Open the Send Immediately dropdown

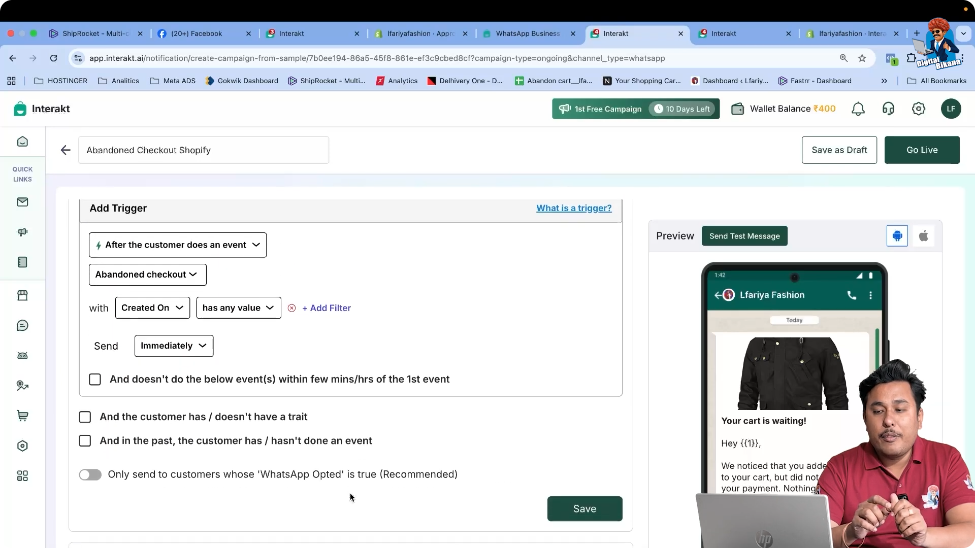174,346
